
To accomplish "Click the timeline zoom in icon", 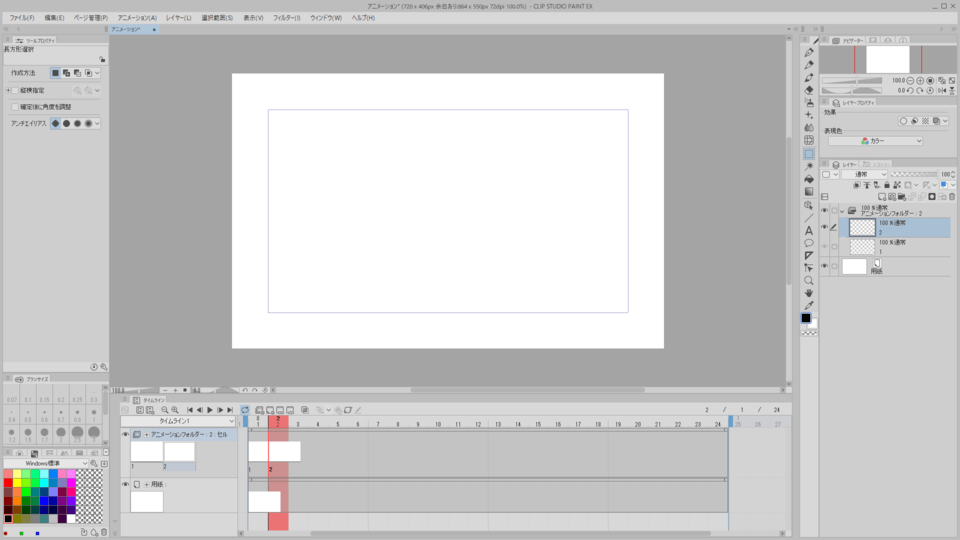I will pyautogui.click(x=175, y=410).
